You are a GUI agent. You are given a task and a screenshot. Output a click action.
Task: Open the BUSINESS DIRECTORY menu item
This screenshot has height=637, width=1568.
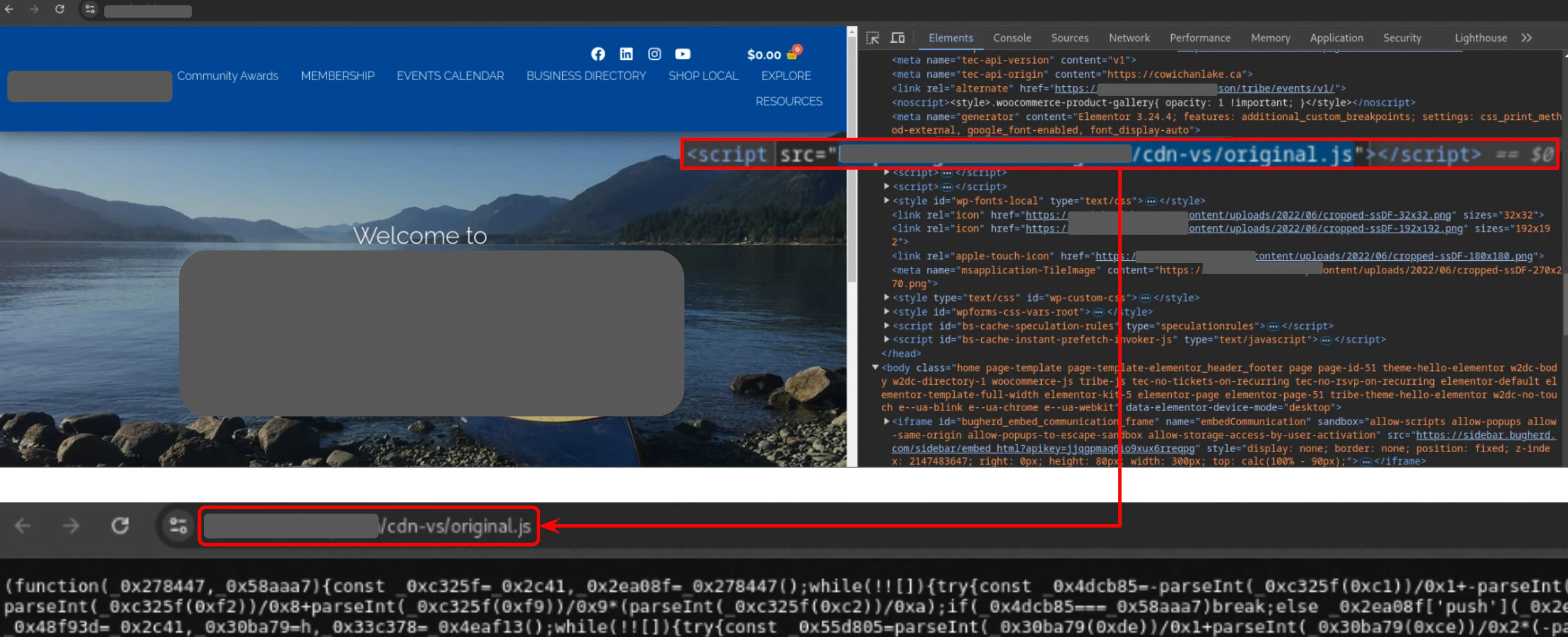point(586,75)
